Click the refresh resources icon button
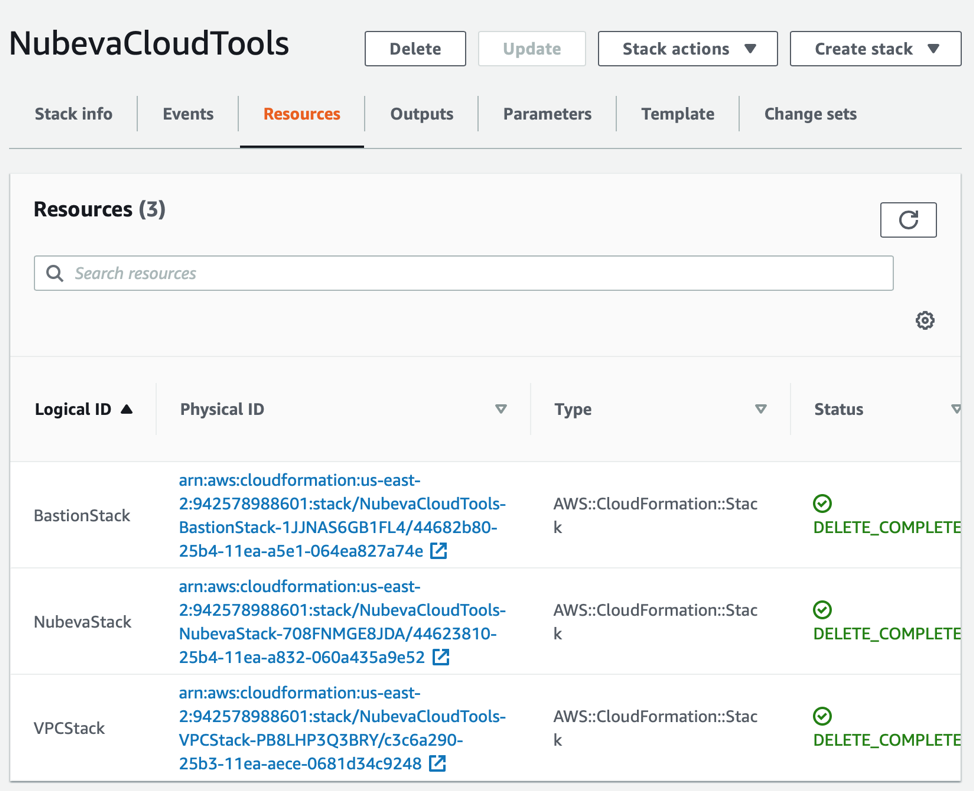974x791 pixels. 908,220
